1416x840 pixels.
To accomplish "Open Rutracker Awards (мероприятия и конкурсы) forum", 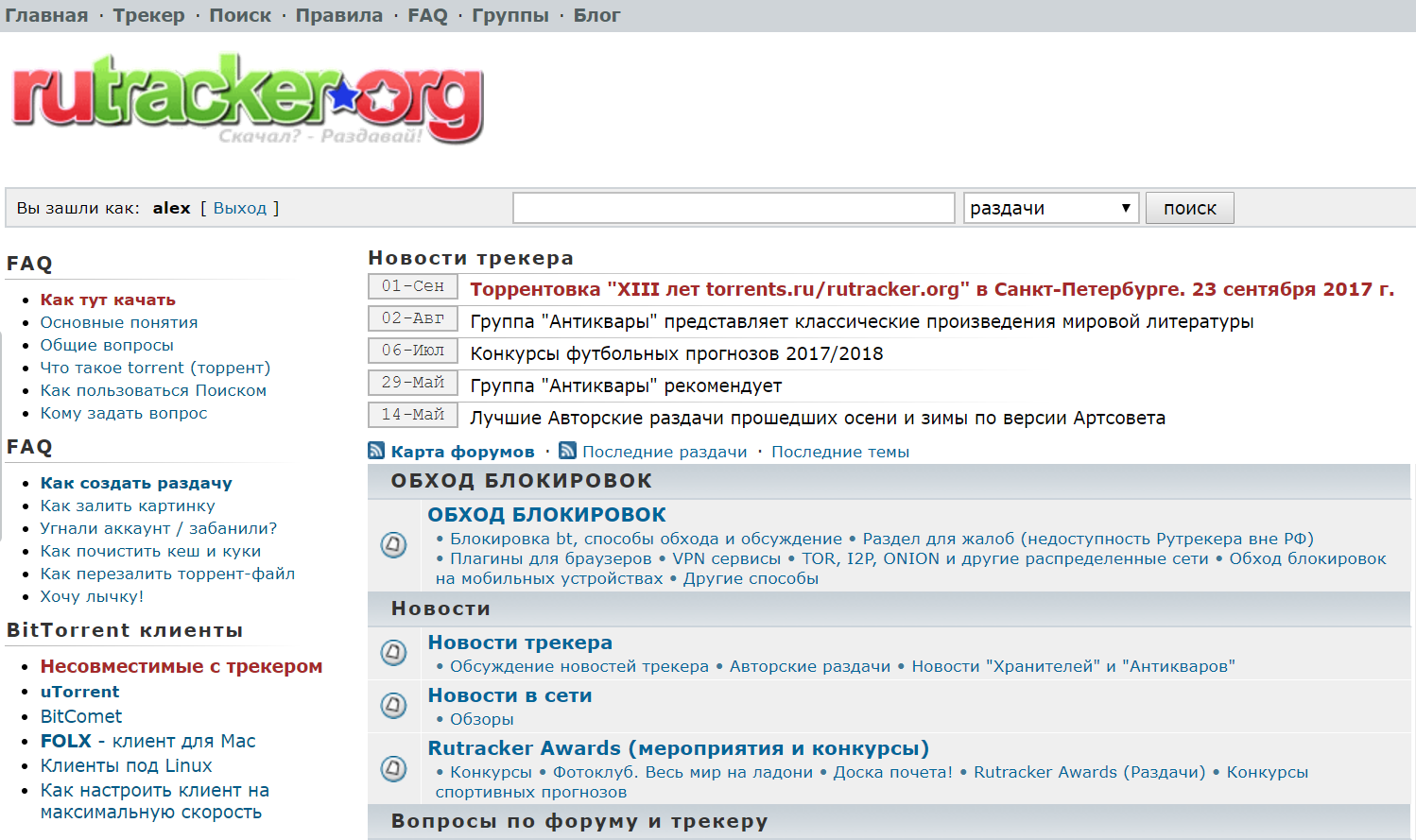I will pos(679,748).
